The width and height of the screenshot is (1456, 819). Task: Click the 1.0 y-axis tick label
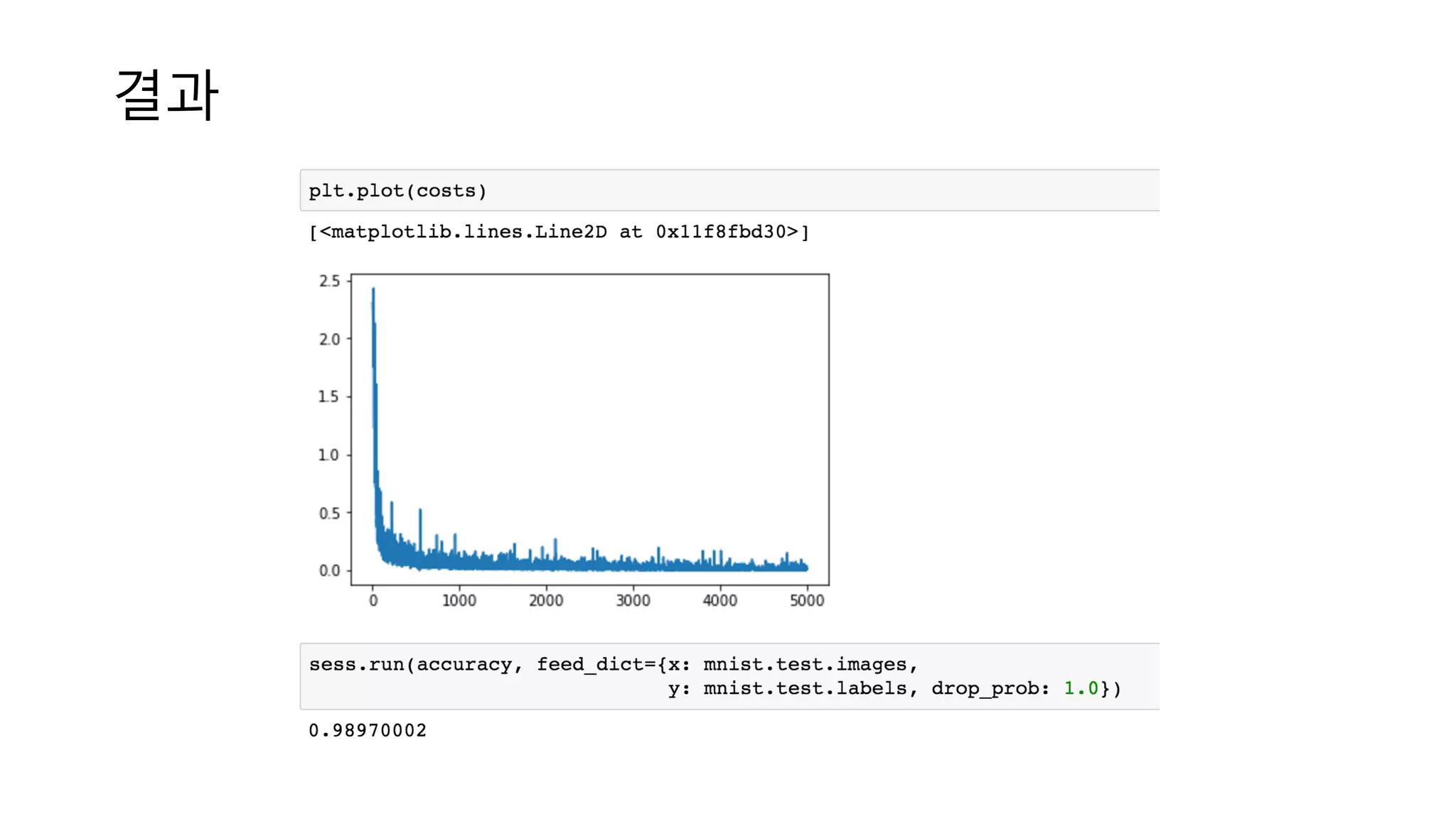pyautogui.click(x=328, y=455)
